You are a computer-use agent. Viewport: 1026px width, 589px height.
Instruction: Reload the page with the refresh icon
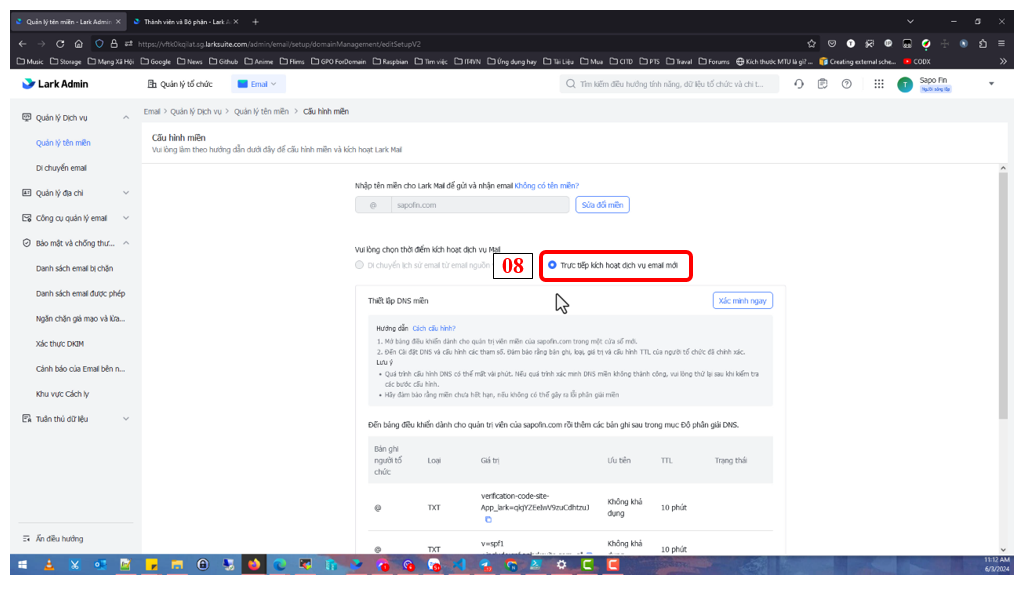pyautogui.click(x=60, y=44)
